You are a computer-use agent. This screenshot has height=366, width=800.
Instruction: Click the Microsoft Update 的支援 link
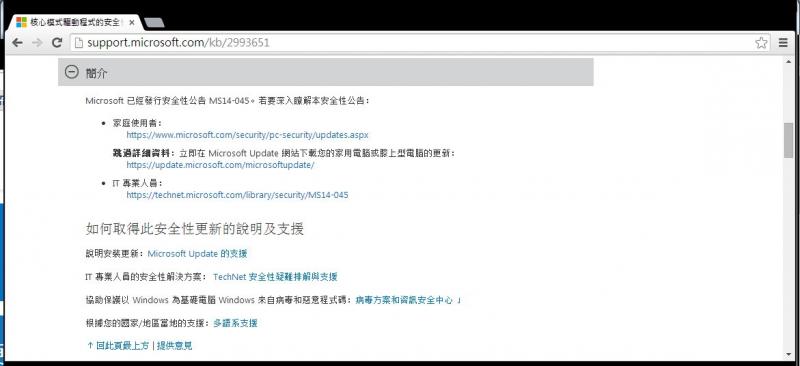click(x=197, y=254)
